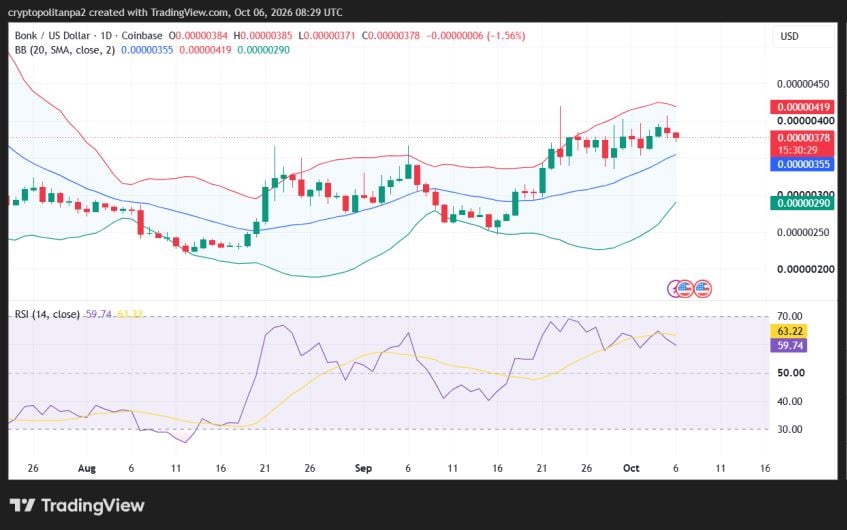Image resolution: width=847 pixels, height=530 pixels.
Task: Click the blue 0.00000355 price axis tag
Action: [802, 164]
